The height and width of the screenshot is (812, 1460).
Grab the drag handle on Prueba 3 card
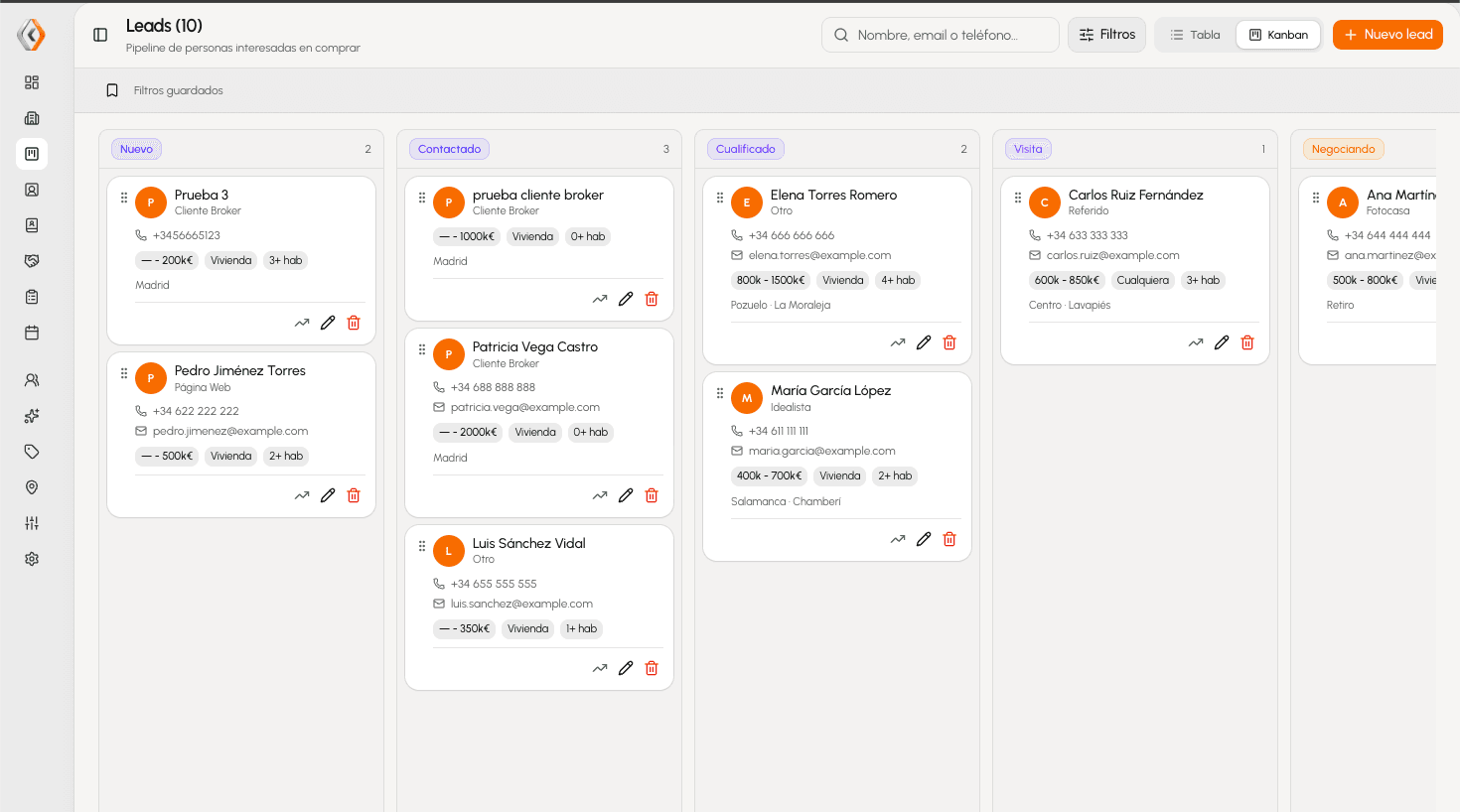(x=124, y=198)
